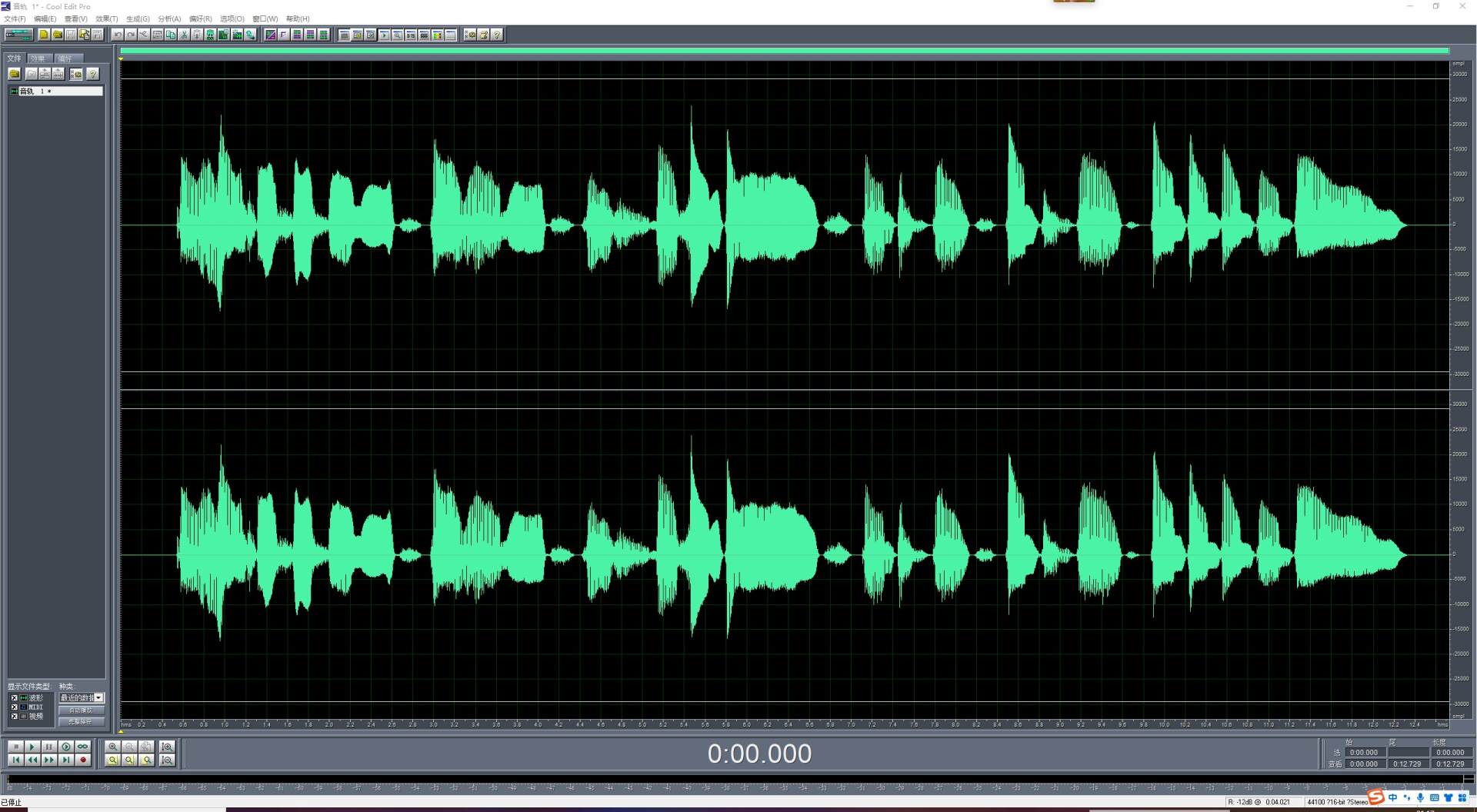The width and height of the screenshot is (1477, 812).
Task: Open the 种类 sort dropdown
Action: click(x=98, y=698)
